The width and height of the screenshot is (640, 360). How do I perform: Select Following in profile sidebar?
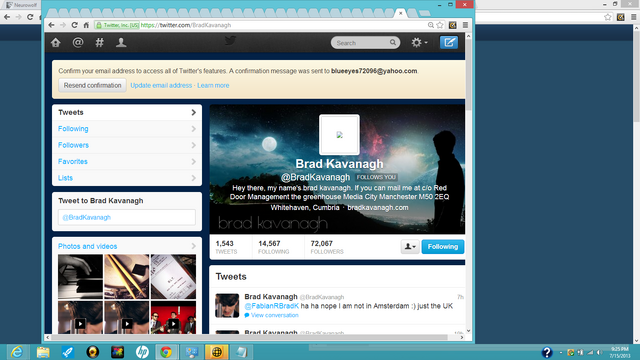pos(127,129)
